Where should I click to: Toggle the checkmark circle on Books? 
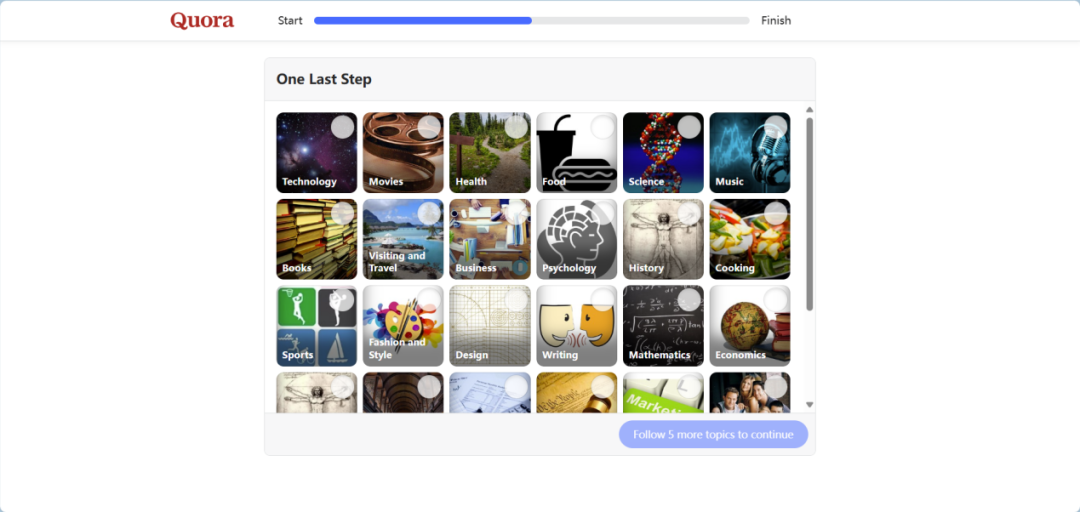coord(342,214)
